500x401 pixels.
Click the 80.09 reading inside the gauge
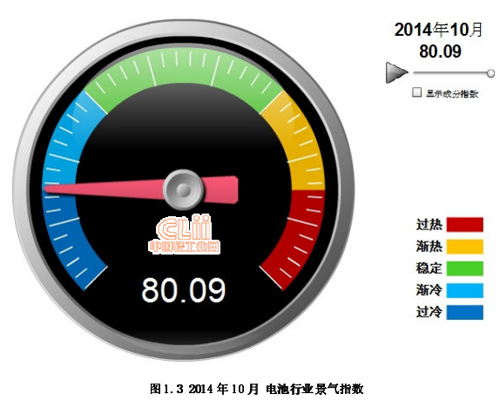184,290
